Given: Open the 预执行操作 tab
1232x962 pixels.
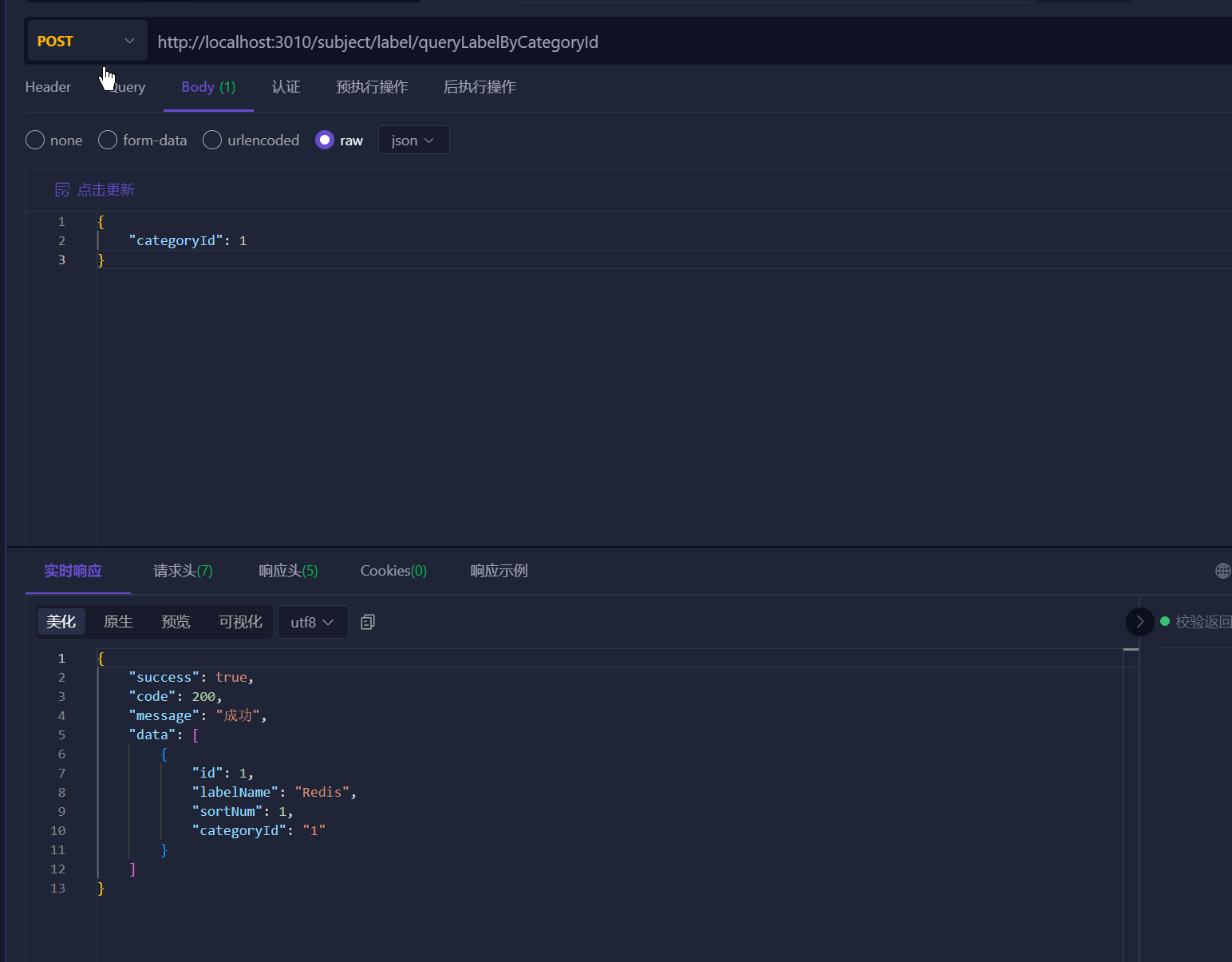Looking at the screenshot, I should coord(372,87).
